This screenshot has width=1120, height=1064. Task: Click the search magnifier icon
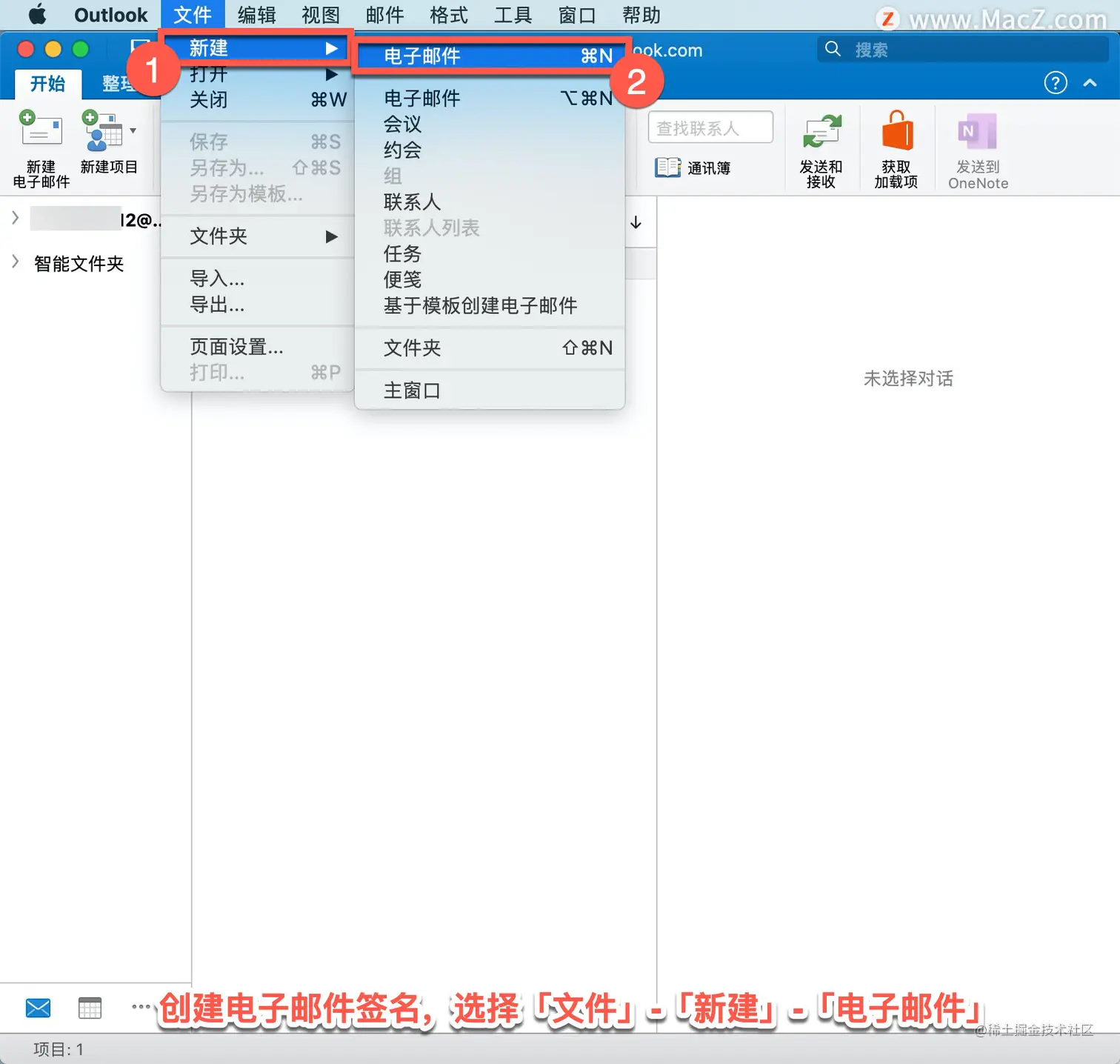click(x=833, y=49)
